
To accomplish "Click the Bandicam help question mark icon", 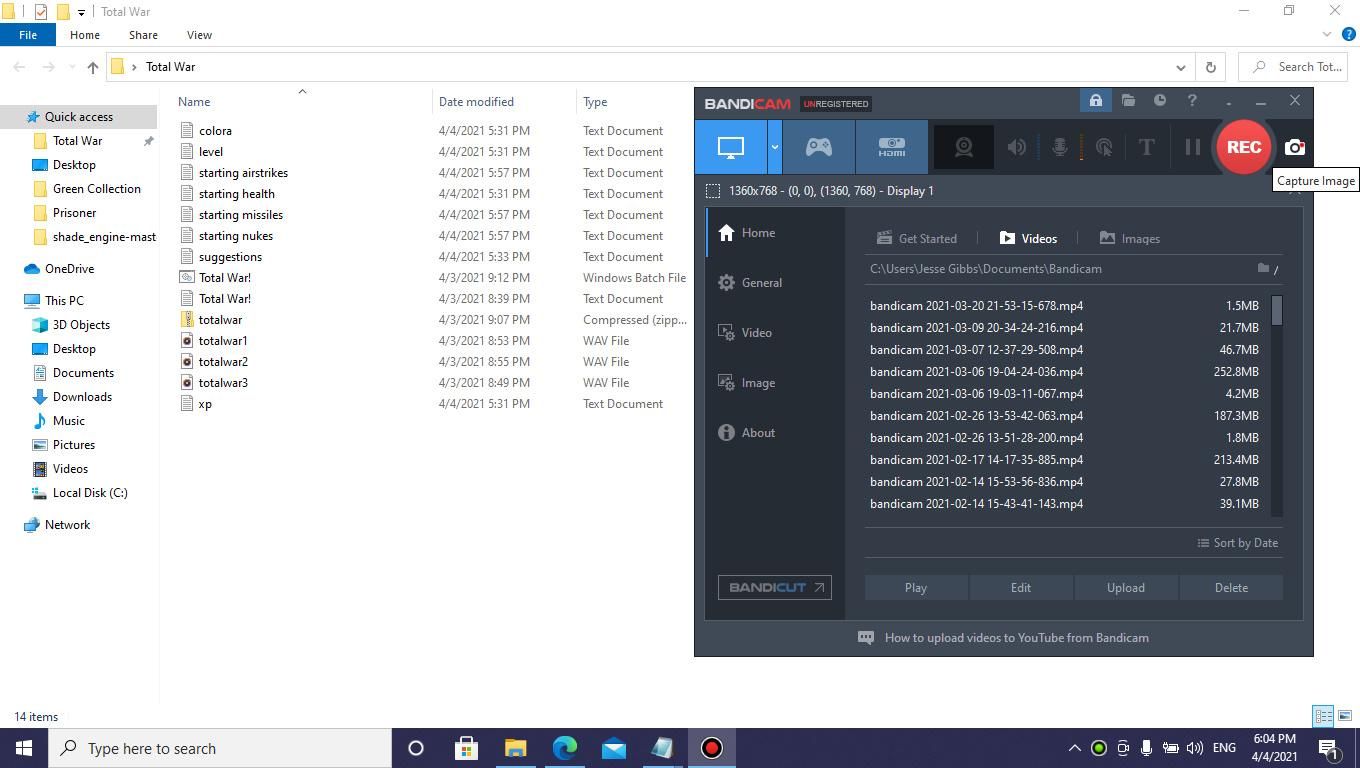I will click(1191, 101).
